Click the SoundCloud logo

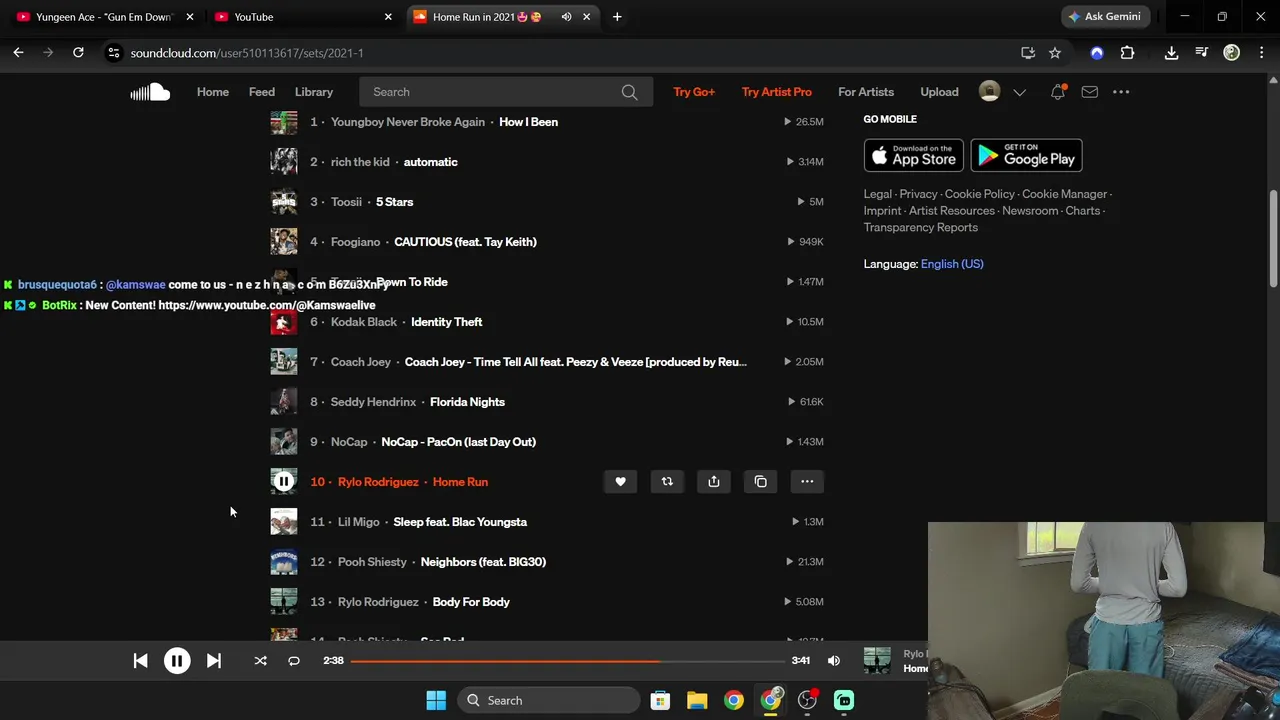click(x=150, y=92)
